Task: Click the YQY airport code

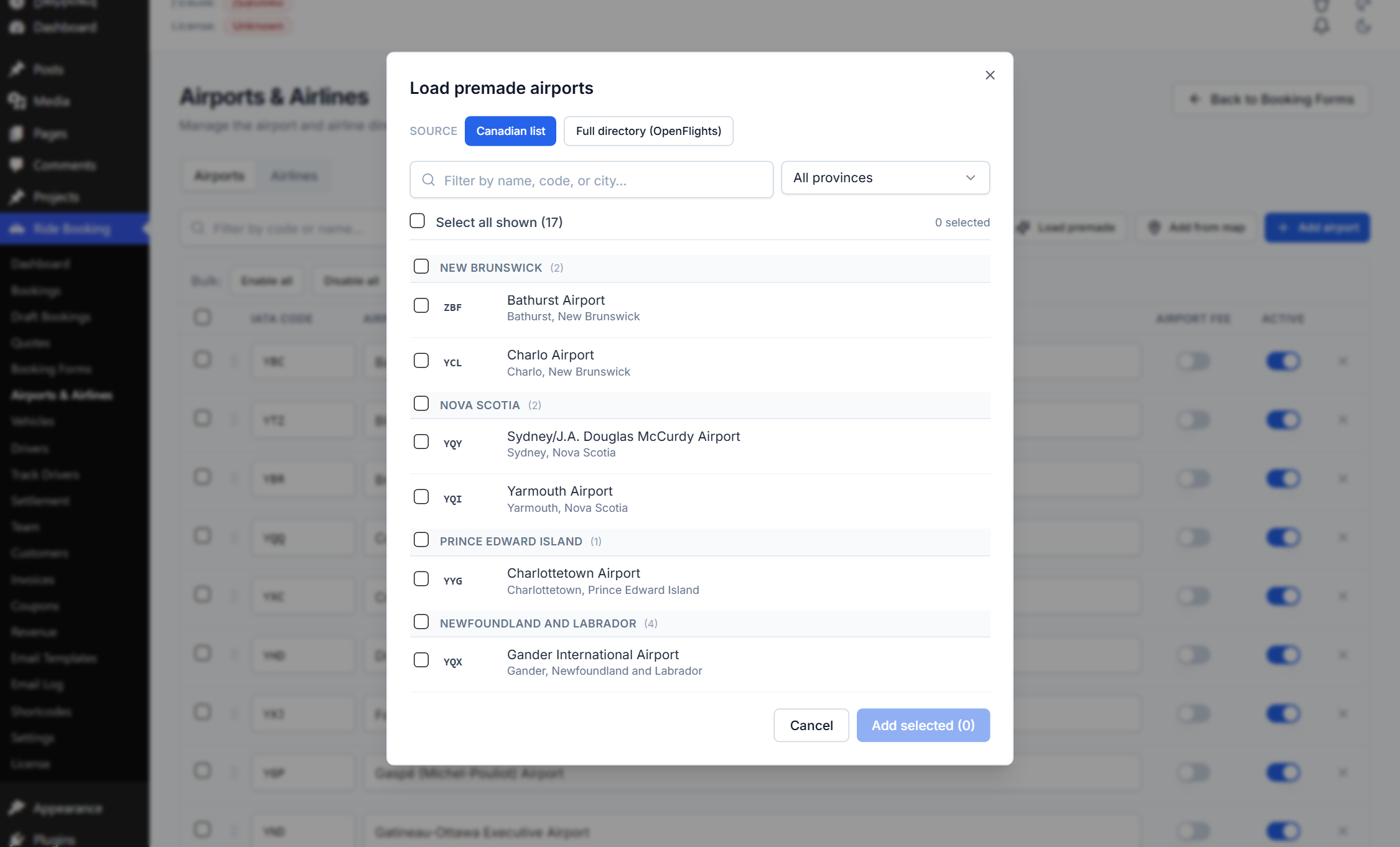Action: [x=452, y=443]
